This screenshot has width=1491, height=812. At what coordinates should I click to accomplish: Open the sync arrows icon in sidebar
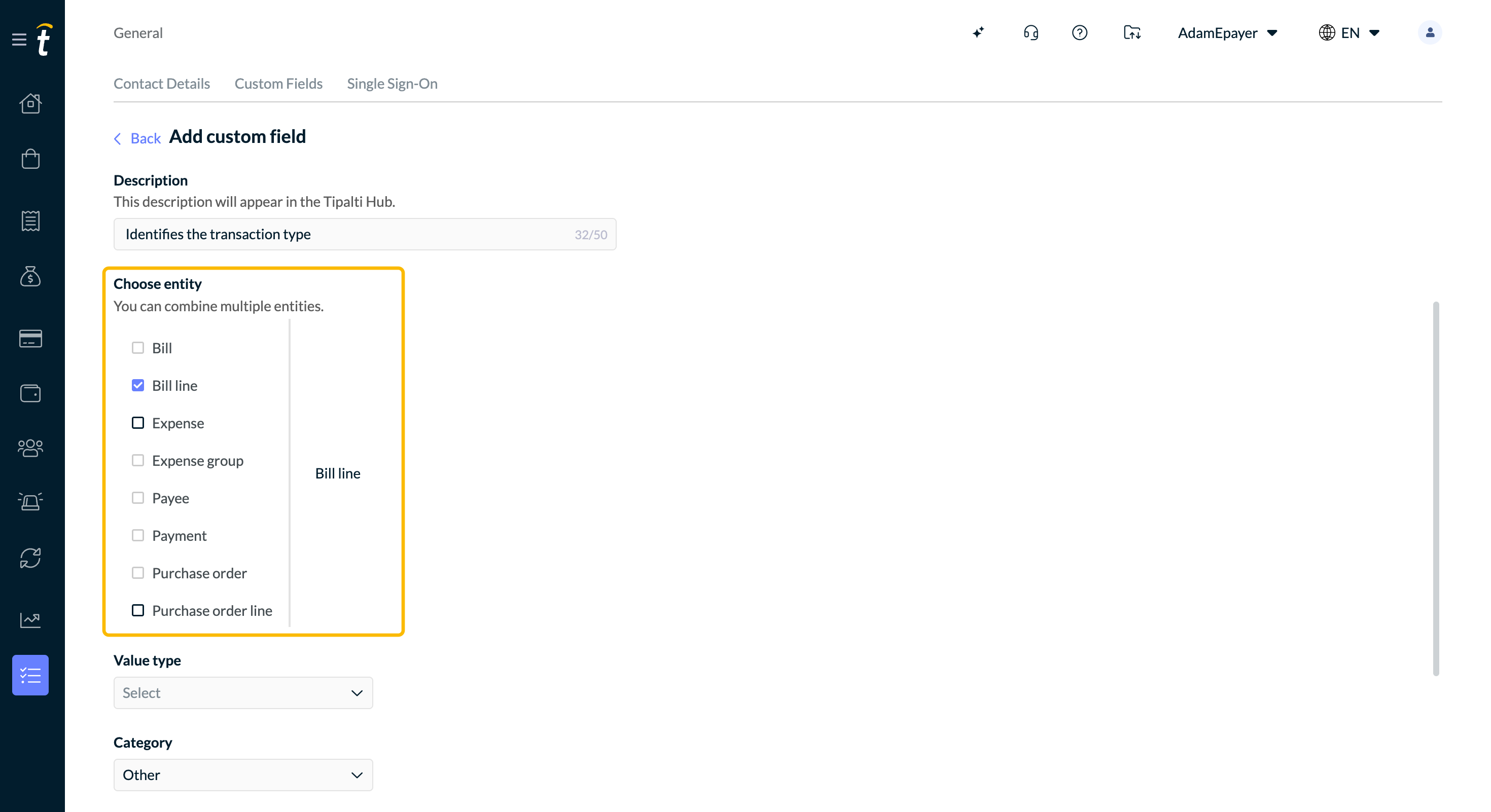[30, 558]
